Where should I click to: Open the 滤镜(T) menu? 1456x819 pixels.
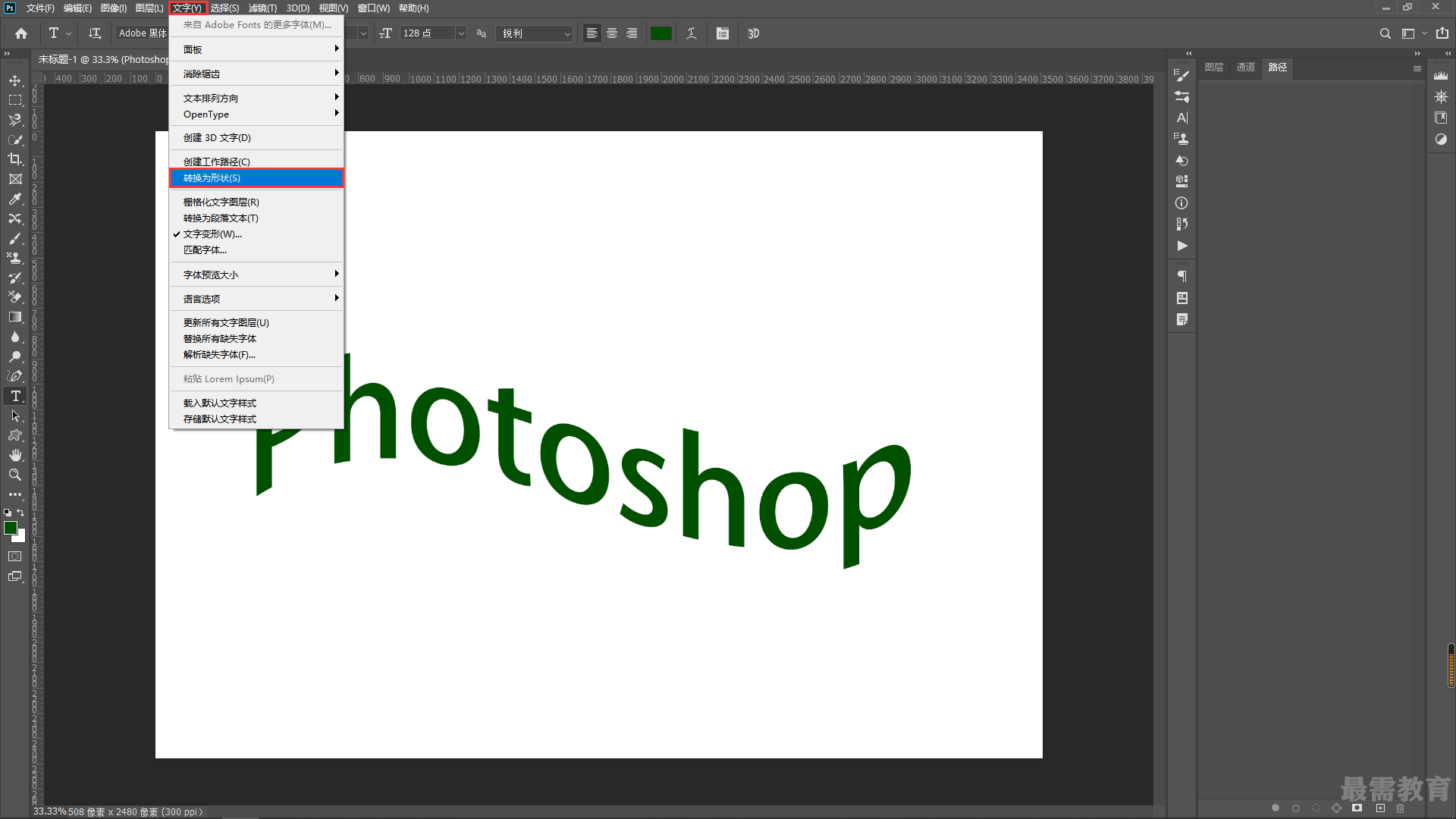pyautogui.click(x=262, y=8)
